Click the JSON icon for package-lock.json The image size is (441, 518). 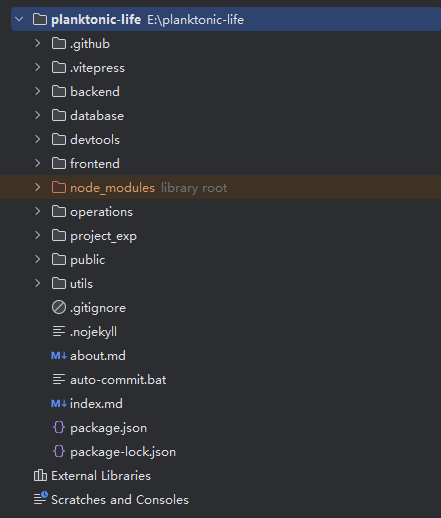pyautogui.click(x=59, y=452)
